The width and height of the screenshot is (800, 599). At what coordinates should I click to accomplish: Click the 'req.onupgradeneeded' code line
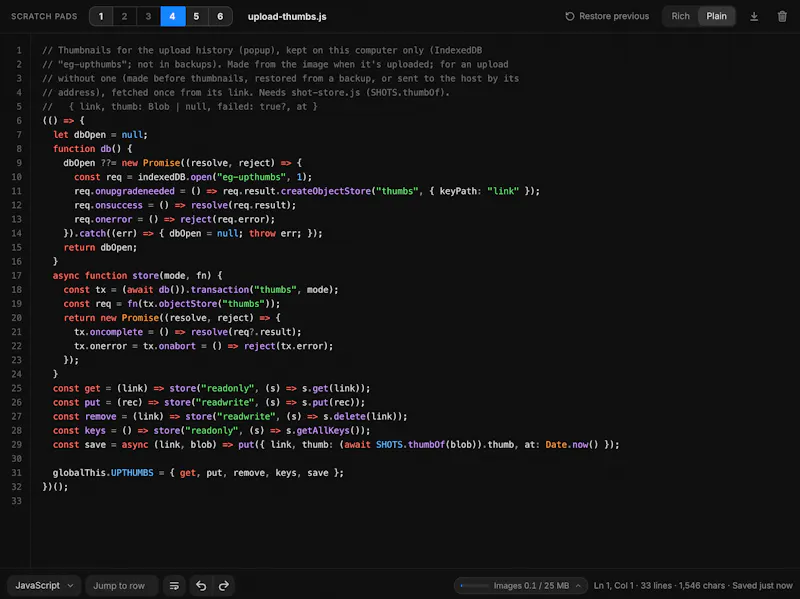(x=307, y=191)
